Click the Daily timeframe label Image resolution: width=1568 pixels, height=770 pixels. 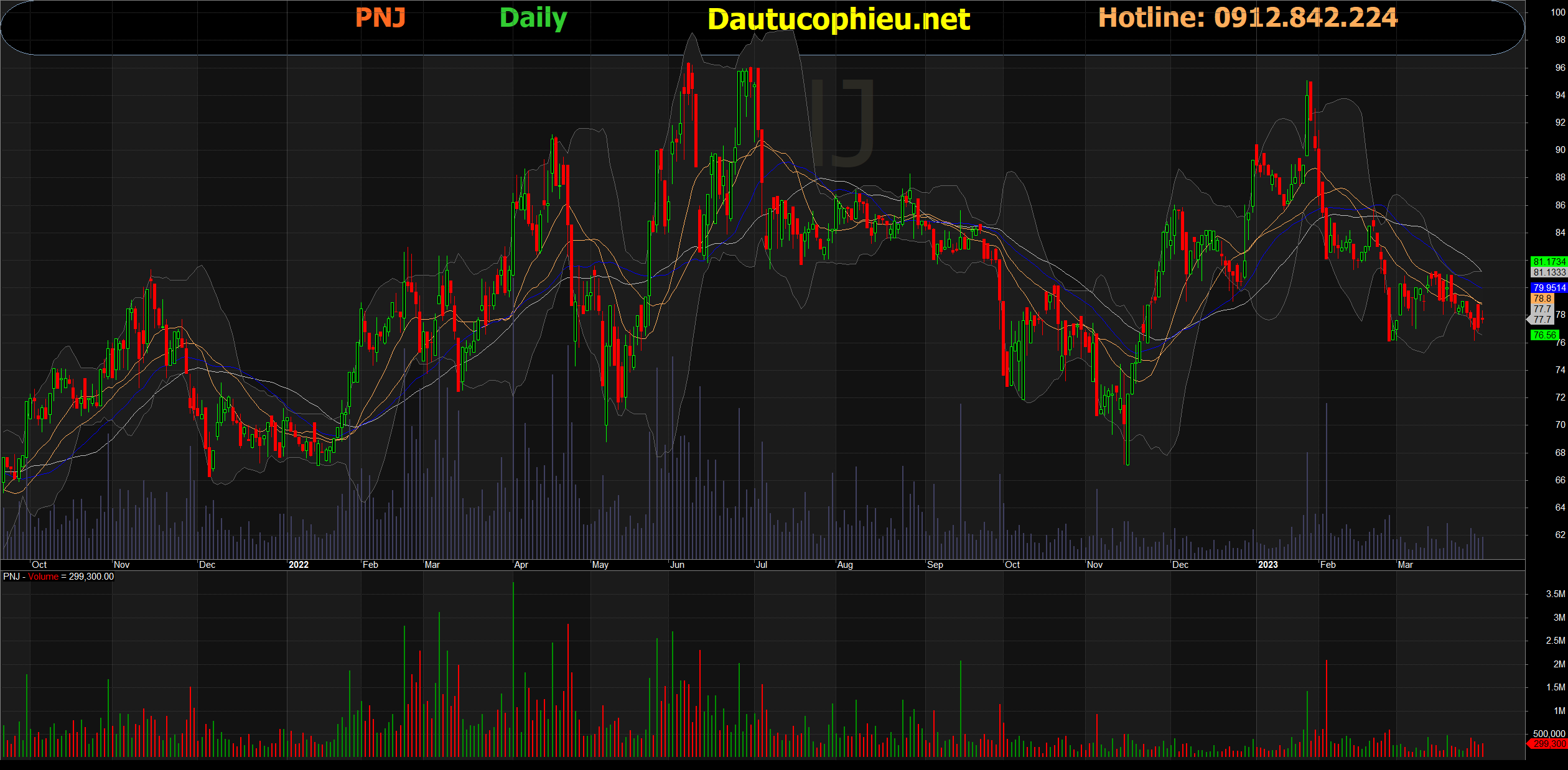coord(533,17)
